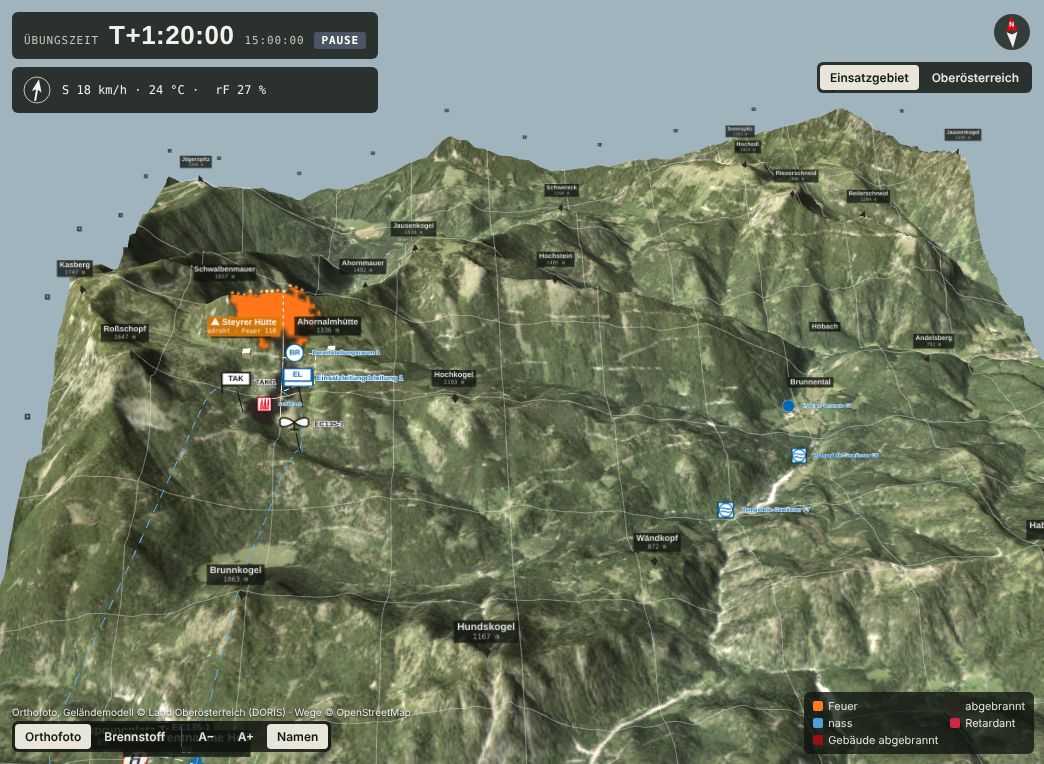Click the Brunnkogel peak label

coord(236,573)
